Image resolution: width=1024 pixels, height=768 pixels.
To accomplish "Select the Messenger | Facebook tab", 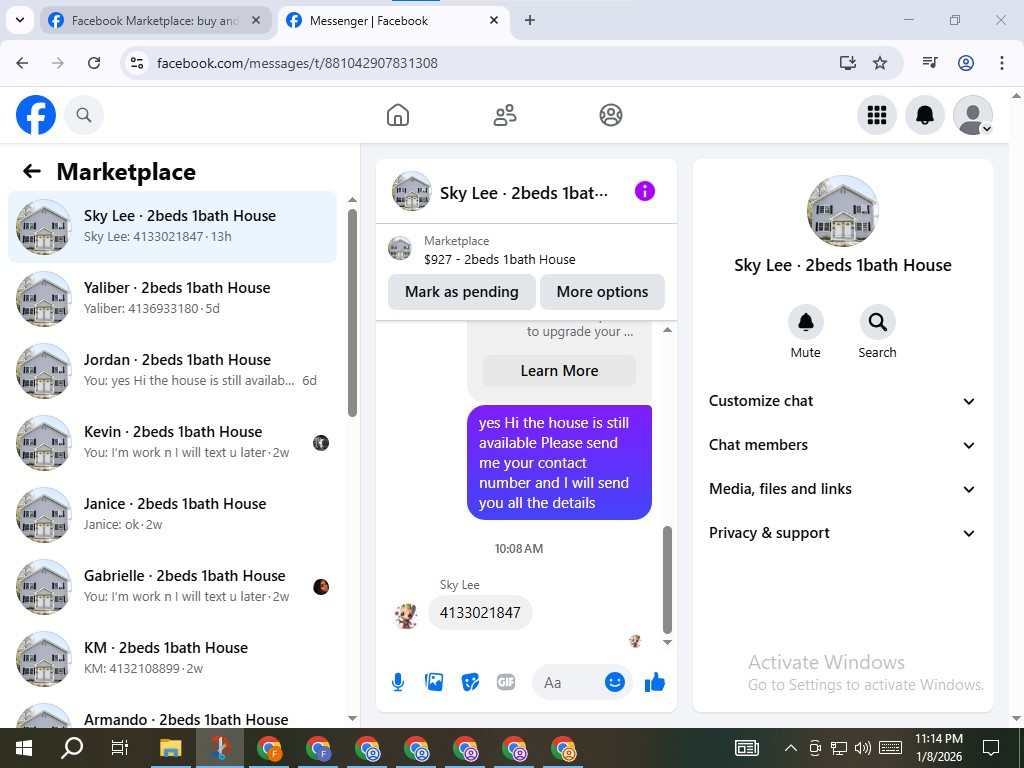I will [392, 21].
